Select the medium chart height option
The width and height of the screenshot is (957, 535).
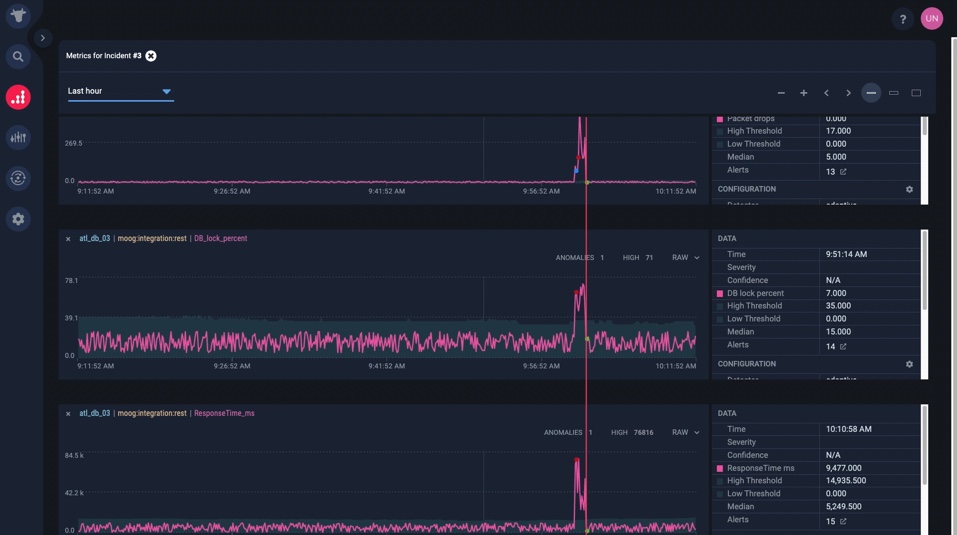[894, 93]
